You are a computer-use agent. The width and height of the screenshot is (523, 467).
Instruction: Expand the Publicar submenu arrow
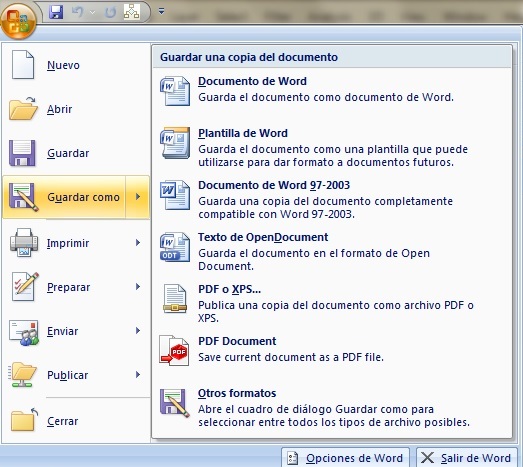click(138, 375)
